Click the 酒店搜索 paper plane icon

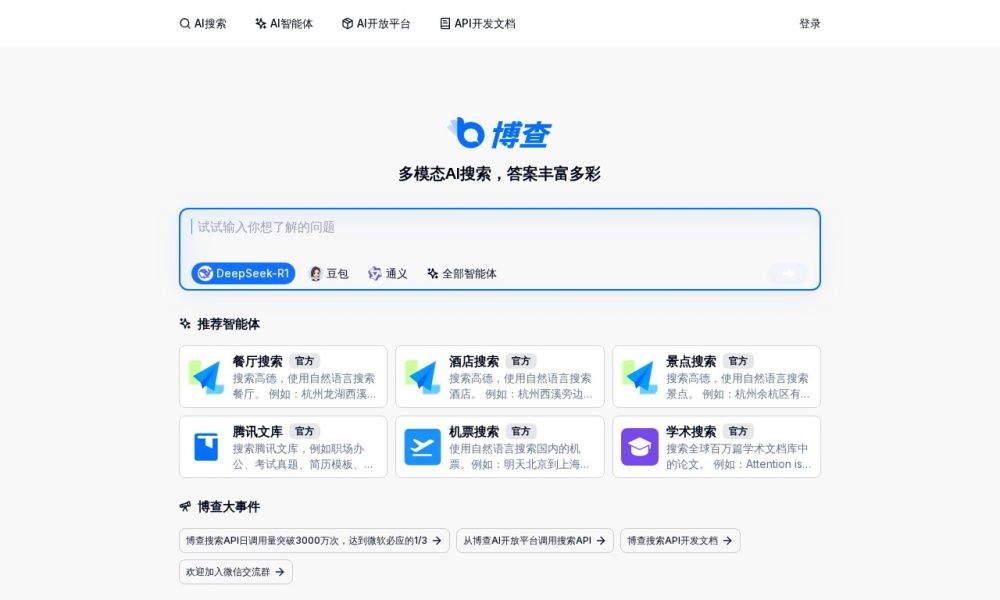pyautogui.click(x=422, y=377)
